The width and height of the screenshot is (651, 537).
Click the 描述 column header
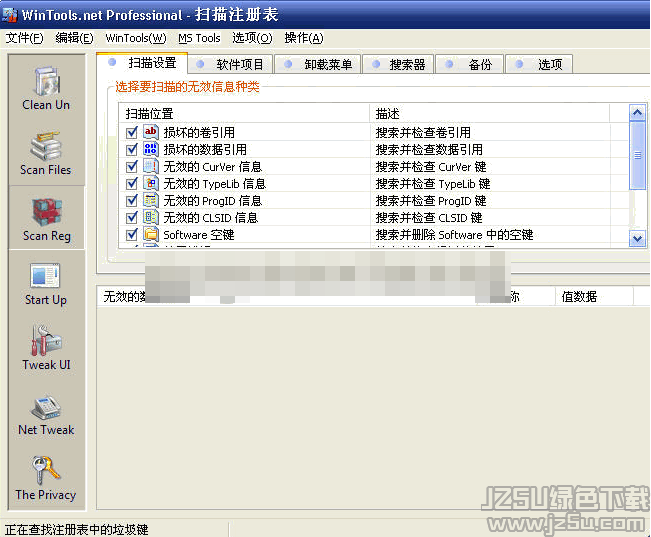[x=489, y=113]
